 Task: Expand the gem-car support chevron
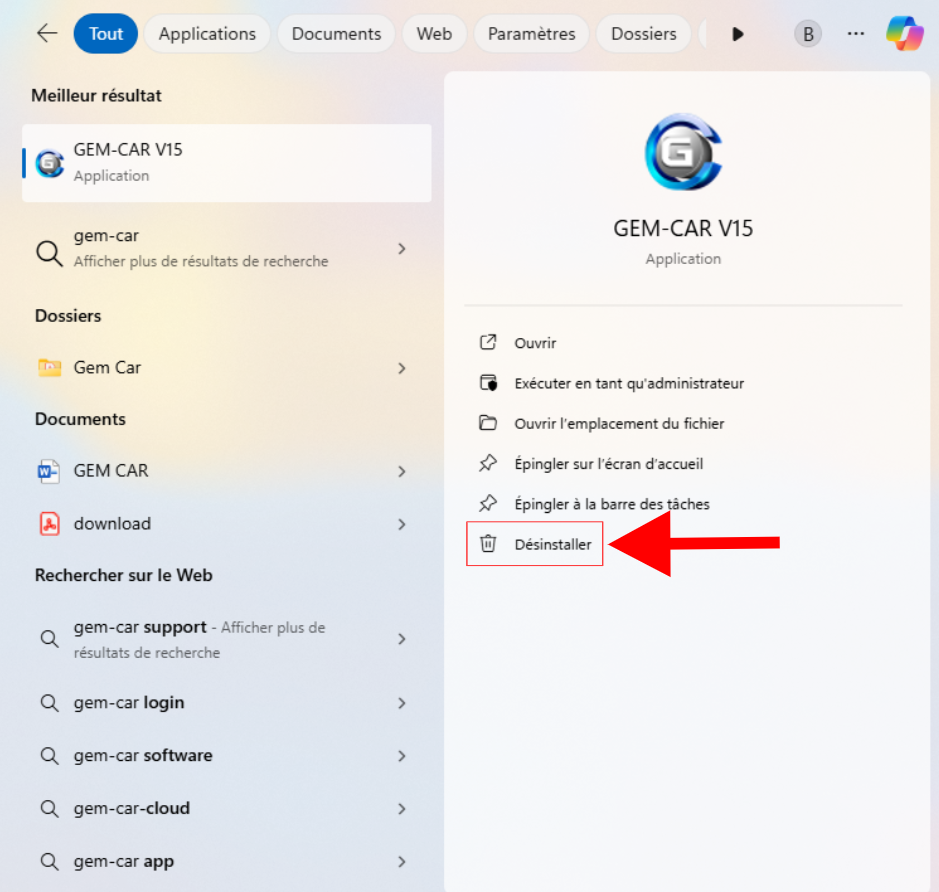pos(402,639)
